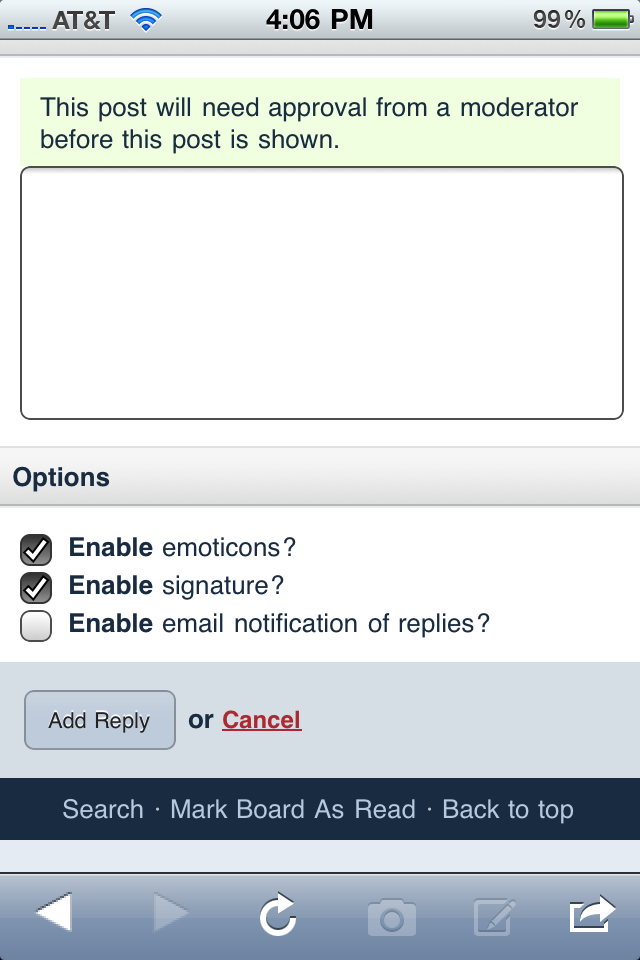
Task: Focus the reply message text area
Action: [321, 293]
